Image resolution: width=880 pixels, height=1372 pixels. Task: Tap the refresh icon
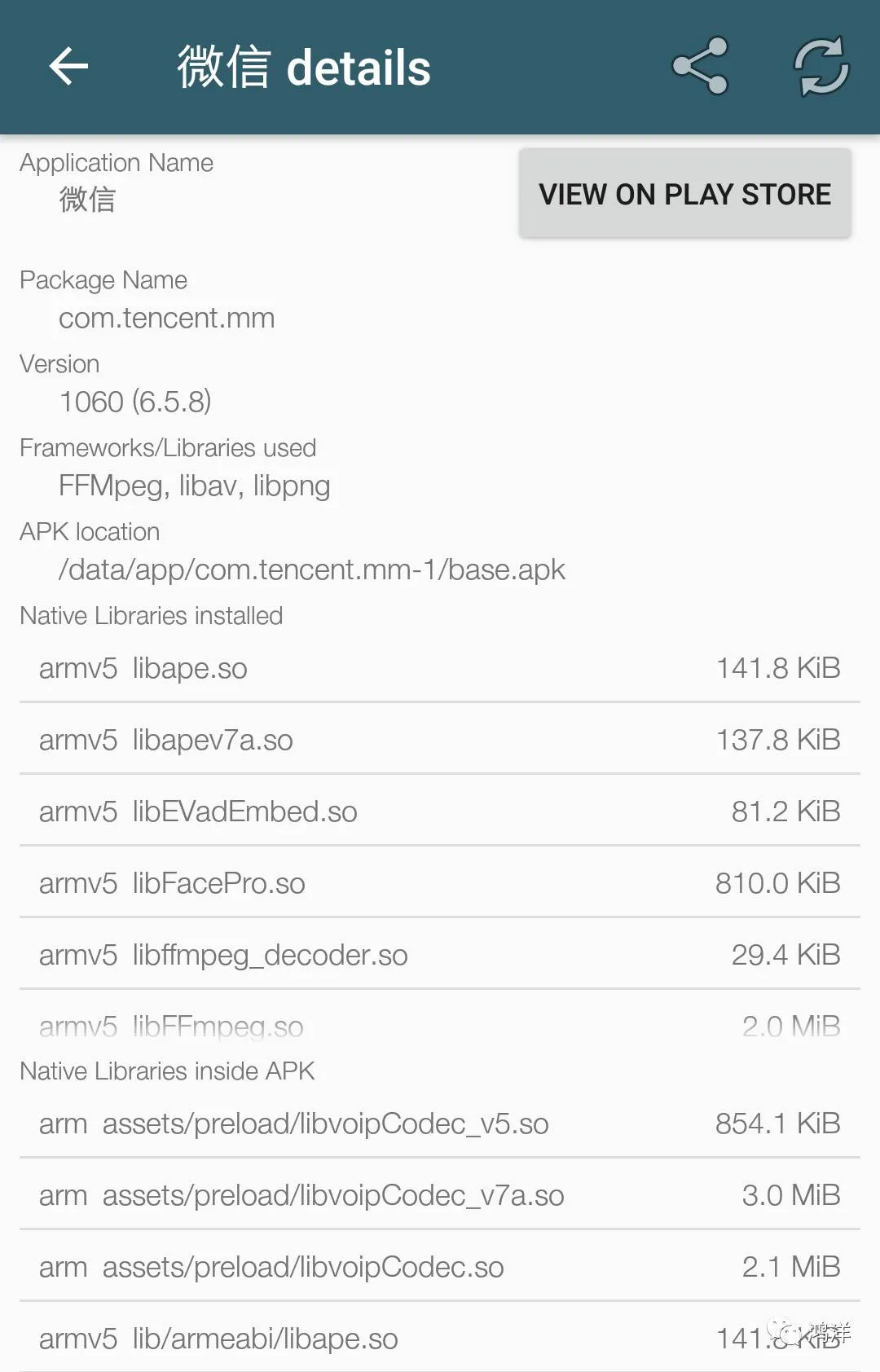click(821, 67)
